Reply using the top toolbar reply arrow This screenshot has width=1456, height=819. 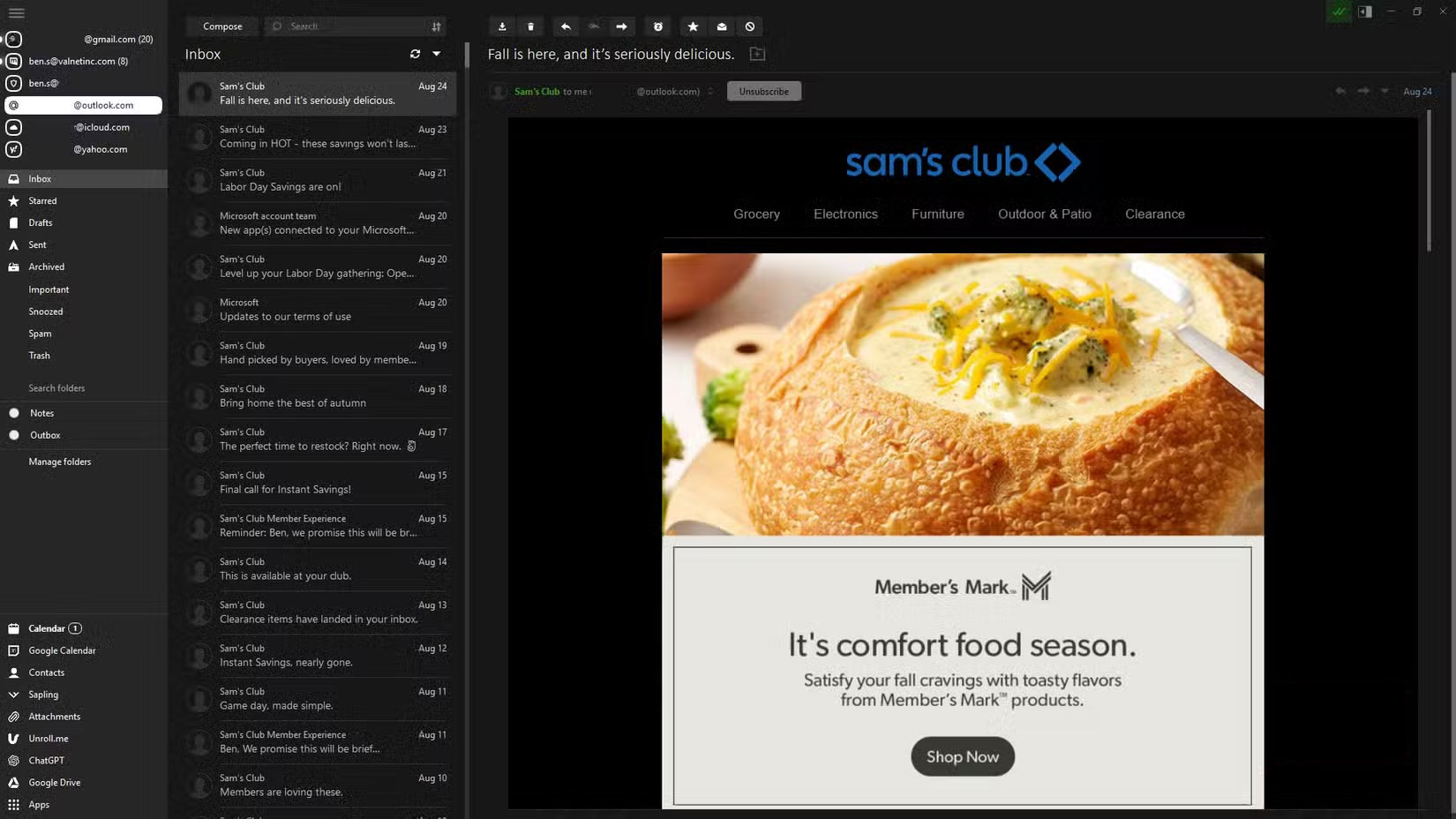pos(566,26)
